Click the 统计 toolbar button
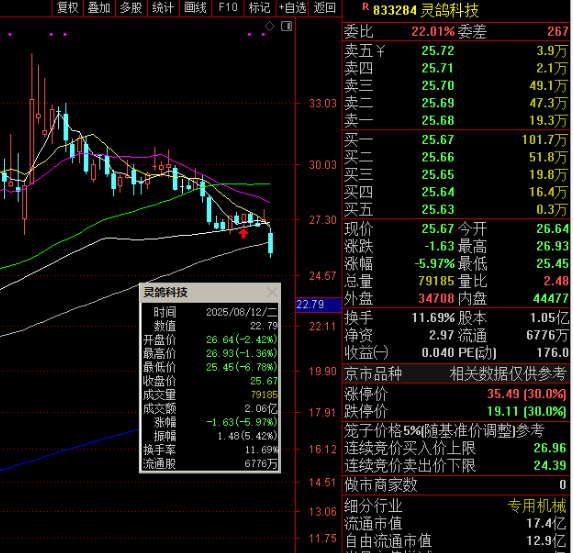The image size is (573, 553). 163,8
